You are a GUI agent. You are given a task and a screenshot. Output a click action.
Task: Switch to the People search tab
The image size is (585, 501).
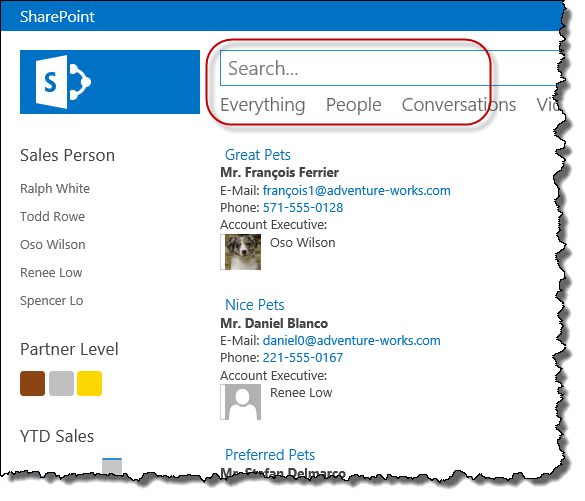point(353,105)
